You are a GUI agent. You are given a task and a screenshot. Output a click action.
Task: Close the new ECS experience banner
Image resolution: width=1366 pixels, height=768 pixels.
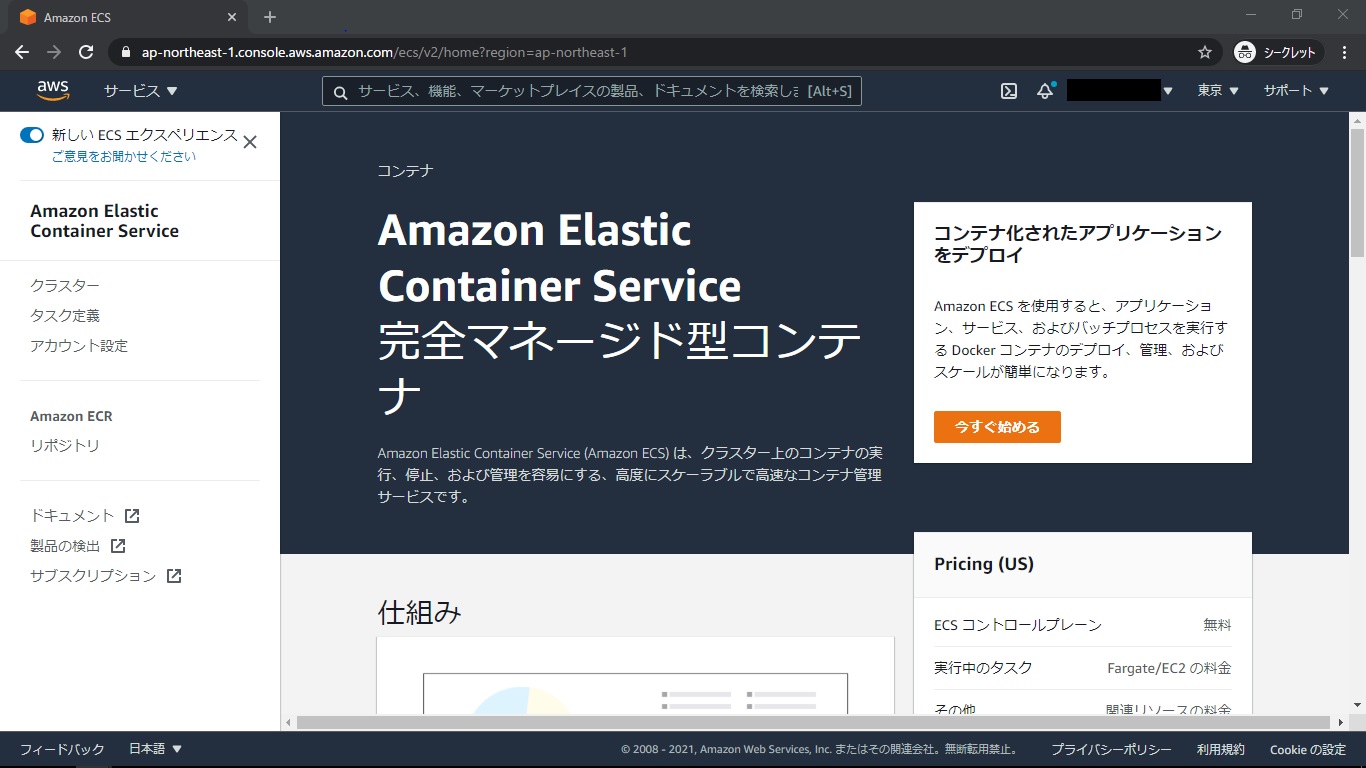click(250, 142)
